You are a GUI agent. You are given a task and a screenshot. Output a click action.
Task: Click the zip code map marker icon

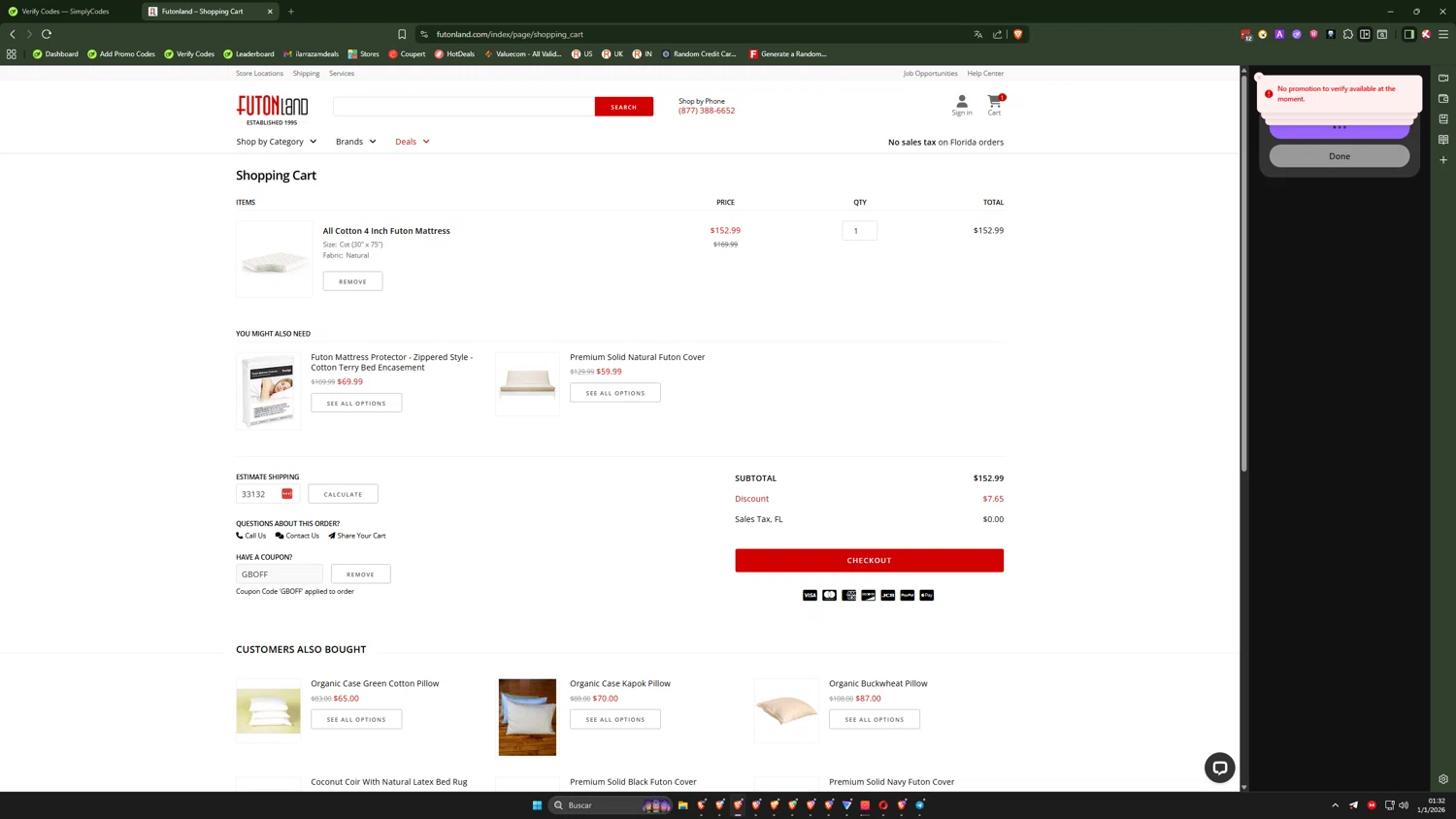[x=286, y=494]
